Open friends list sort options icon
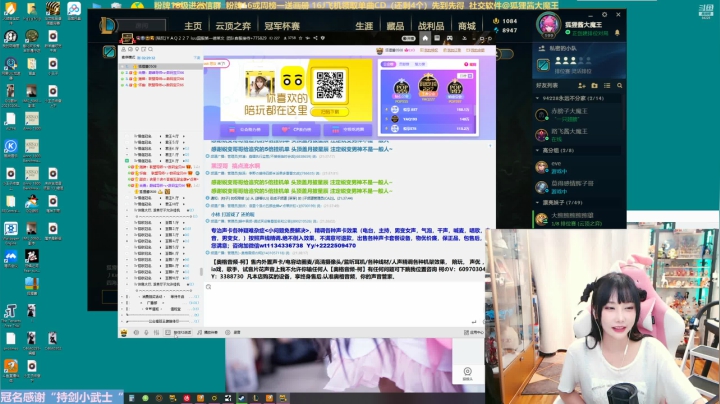 coord(607,85)
